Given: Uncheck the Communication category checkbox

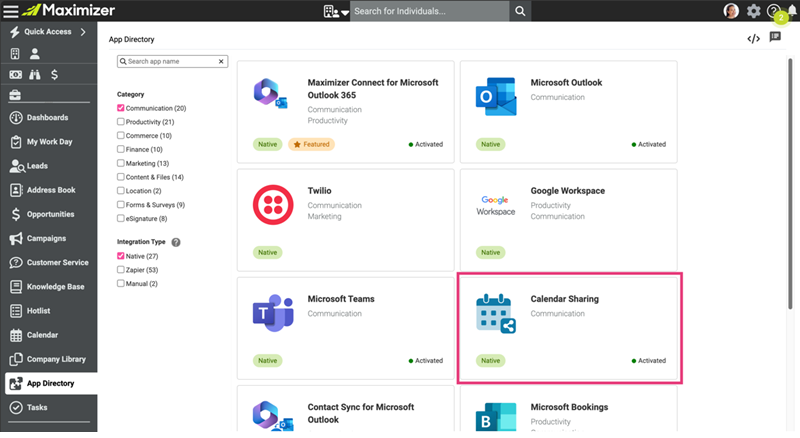Looking at the screenshot, I should (121, 108).
